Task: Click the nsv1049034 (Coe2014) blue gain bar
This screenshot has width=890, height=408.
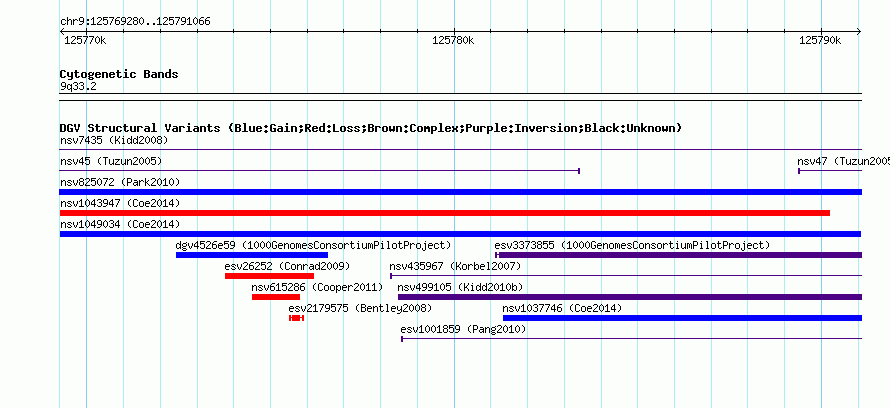Action: (460, 234)
